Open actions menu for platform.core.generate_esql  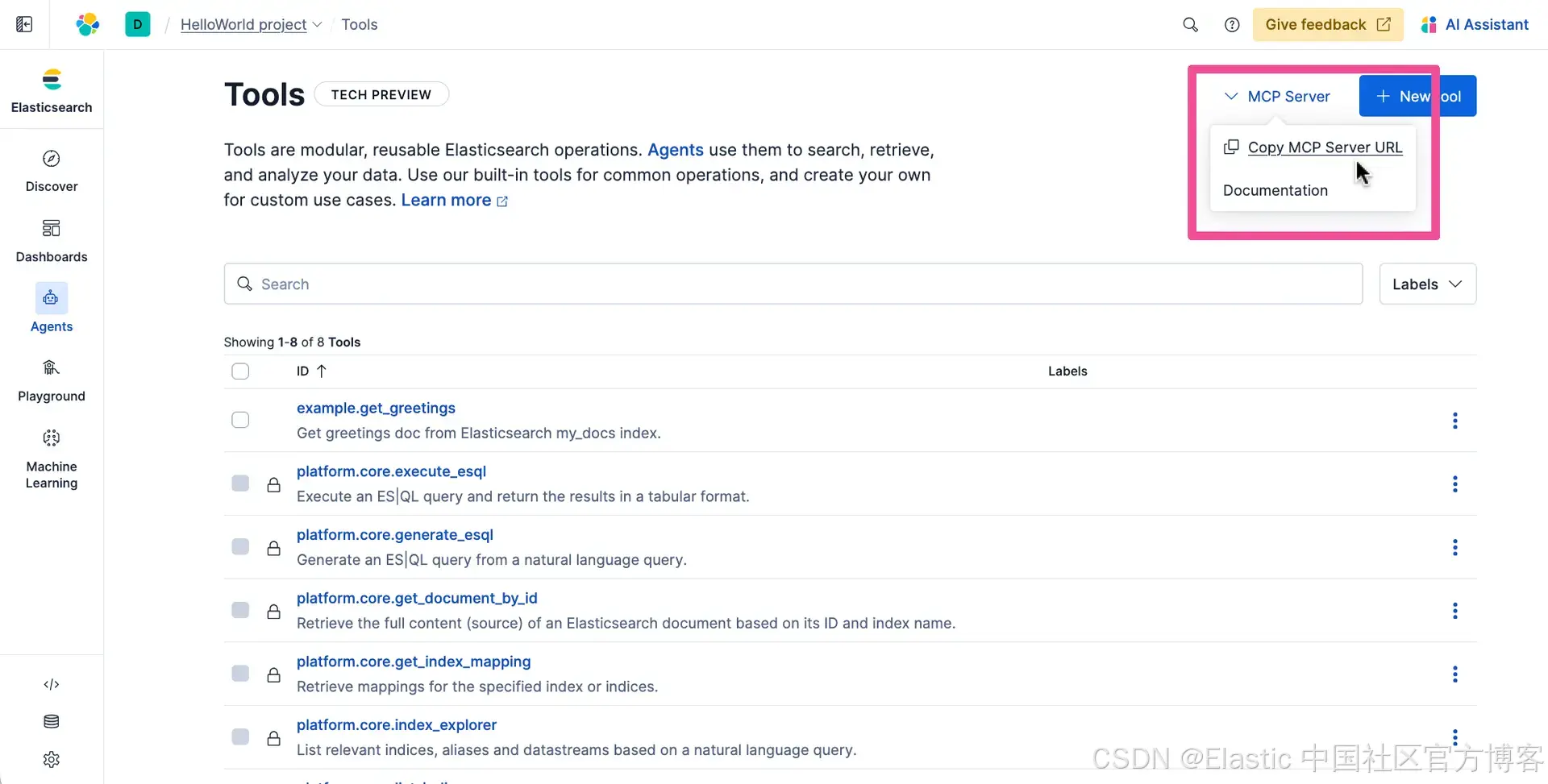pyautogui.click(x=1454, y=547)
